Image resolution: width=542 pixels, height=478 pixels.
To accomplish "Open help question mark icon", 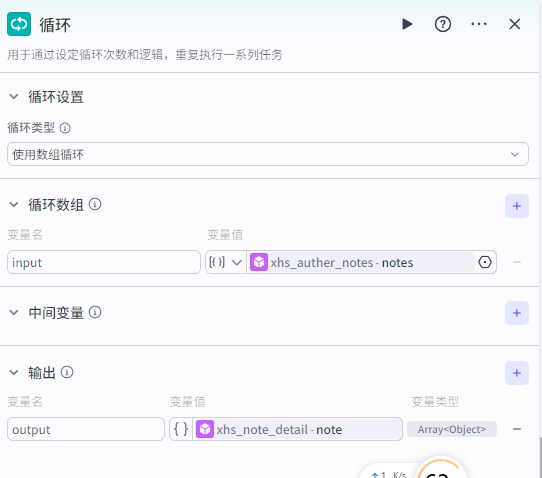I will (x=443, y=24).
